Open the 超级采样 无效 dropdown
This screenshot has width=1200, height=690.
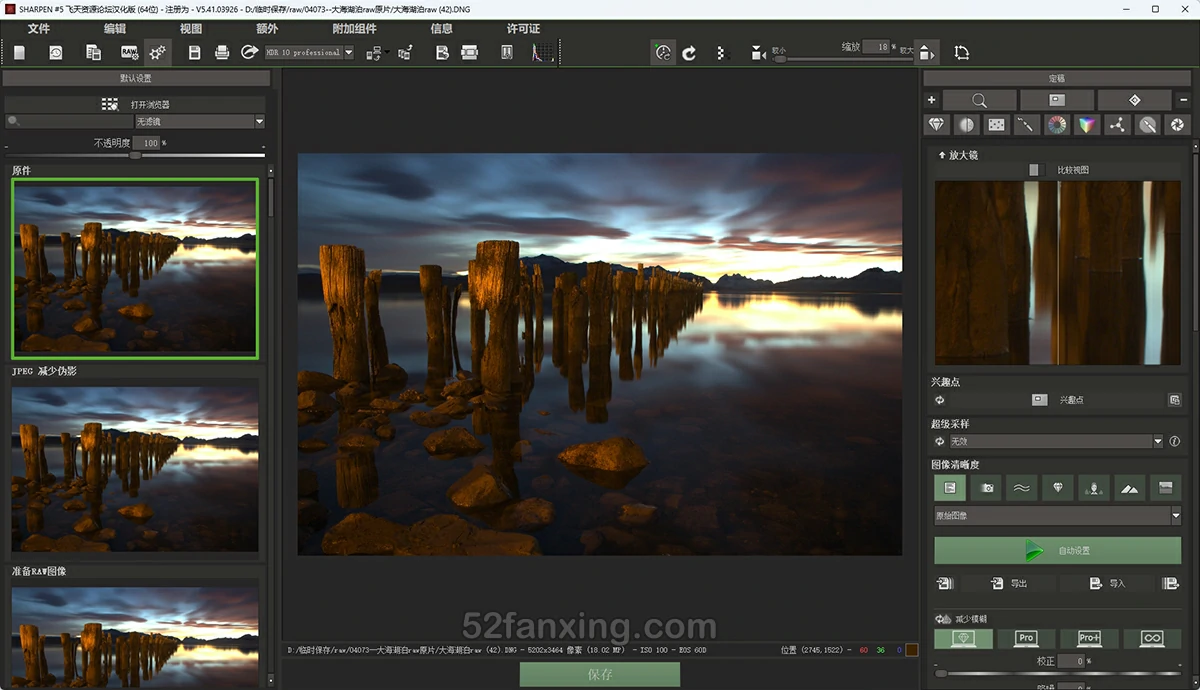[x=1056, y=441]
